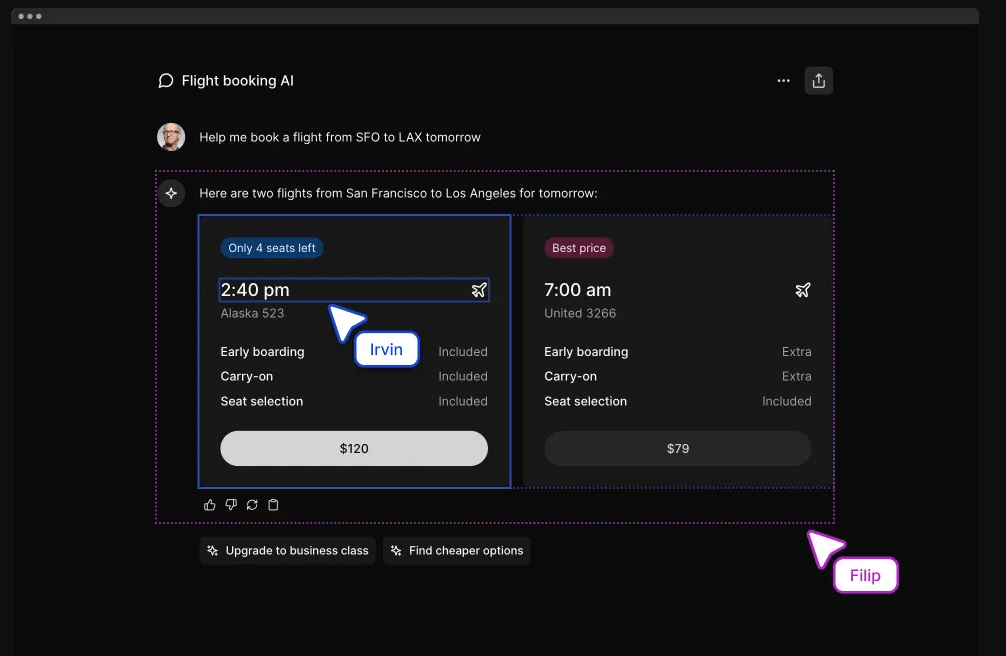Click the Best price badge
This screenshot has height=656, width=1006.
coord(579,248)
